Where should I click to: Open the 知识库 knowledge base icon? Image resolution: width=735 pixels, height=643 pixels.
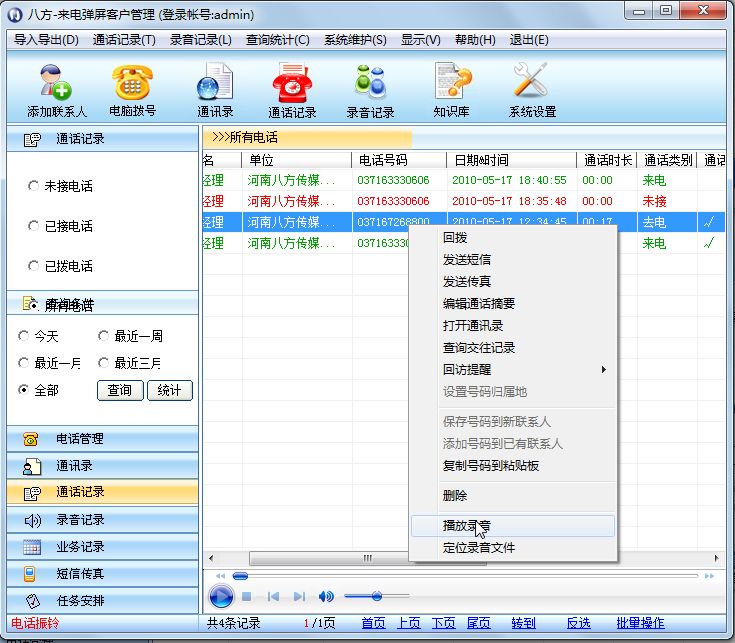(452, 82)
